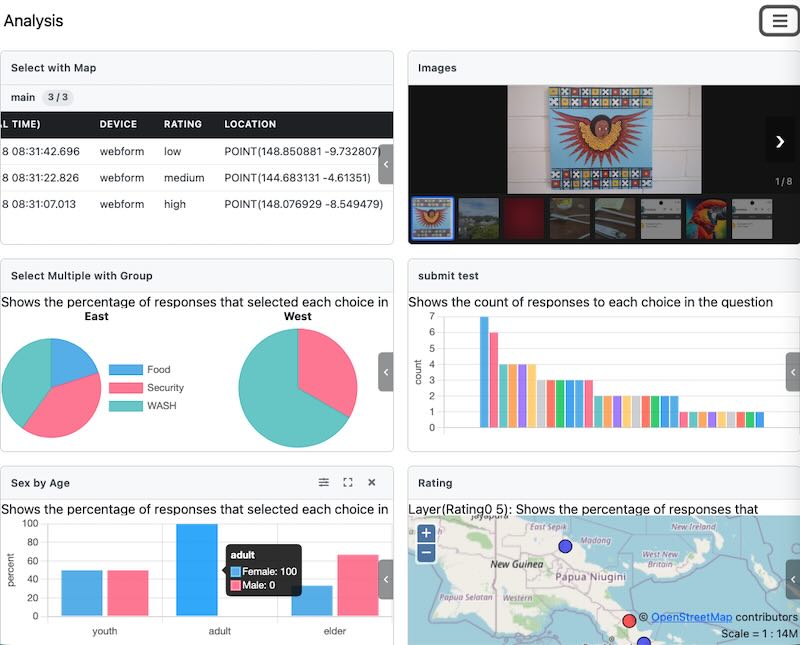This screenshot has height=645, width=800.
Task: Zoom in on the Rating map
Action: pos(426,533)
